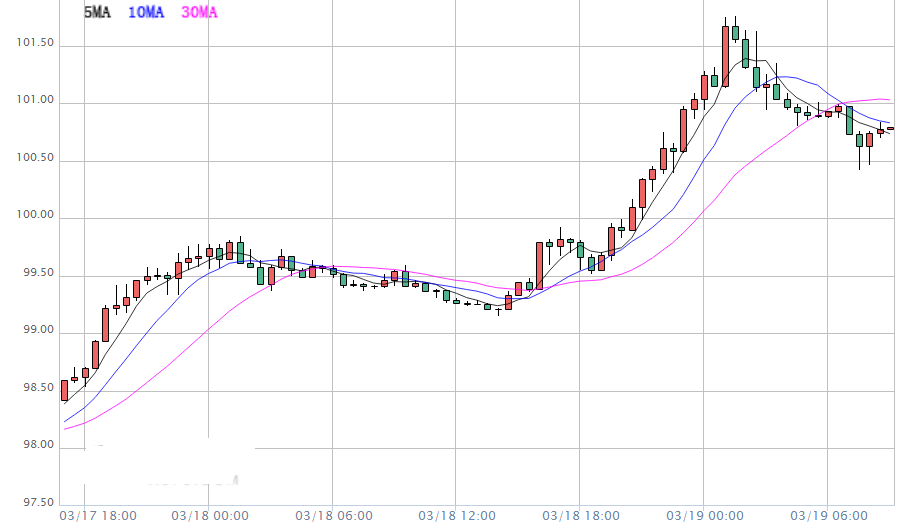899x524 pixels.
Task: Click the first red candlestick of the chart
Action: [64, 390]
